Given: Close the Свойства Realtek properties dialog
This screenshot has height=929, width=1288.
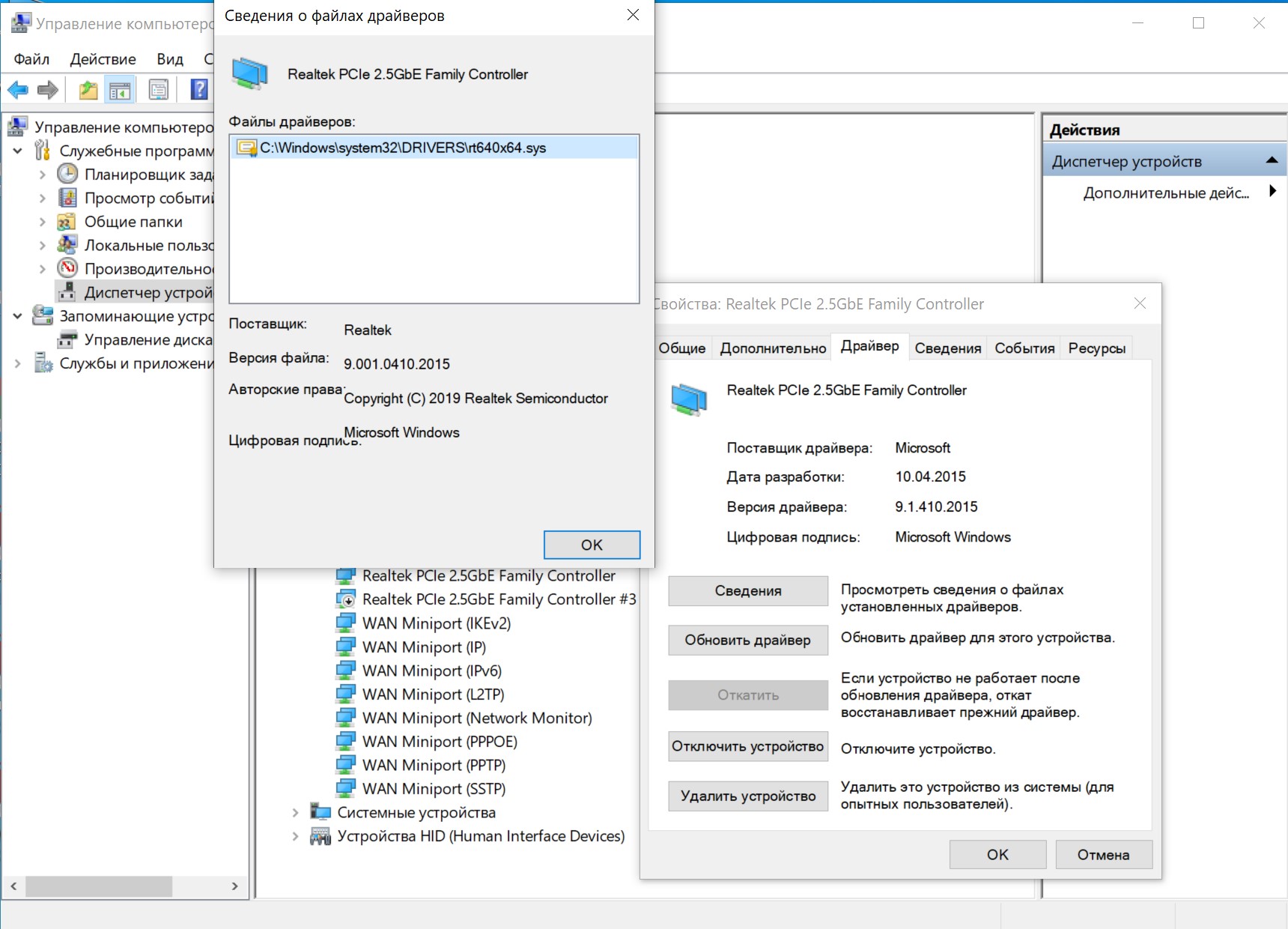Looking at the screenshot, I should tap(1140, 303).
